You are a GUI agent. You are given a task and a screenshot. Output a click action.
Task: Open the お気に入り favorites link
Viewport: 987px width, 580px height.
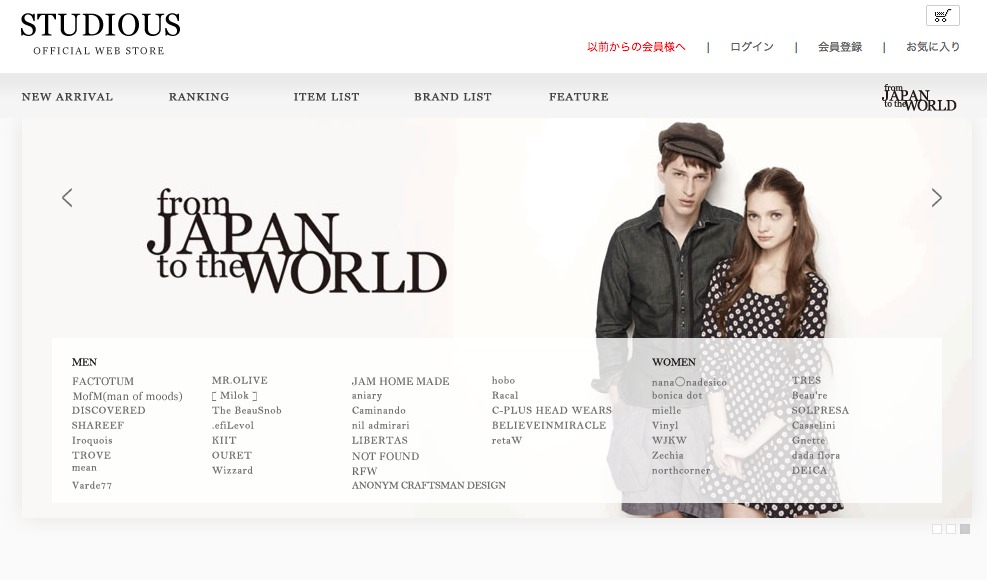click(x=932, y=47)
